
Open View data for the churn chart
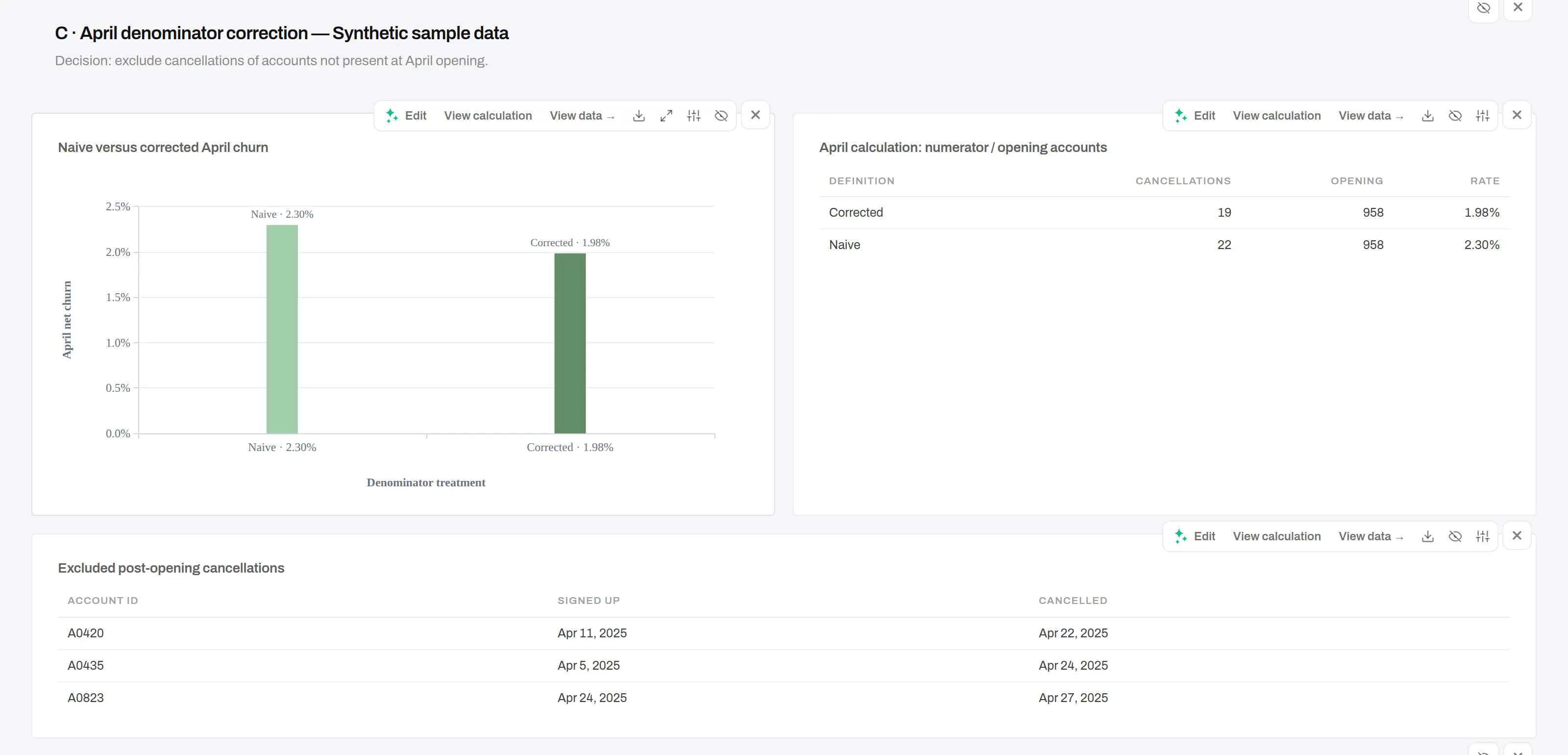pyautogui.click(x=582, y=116)
